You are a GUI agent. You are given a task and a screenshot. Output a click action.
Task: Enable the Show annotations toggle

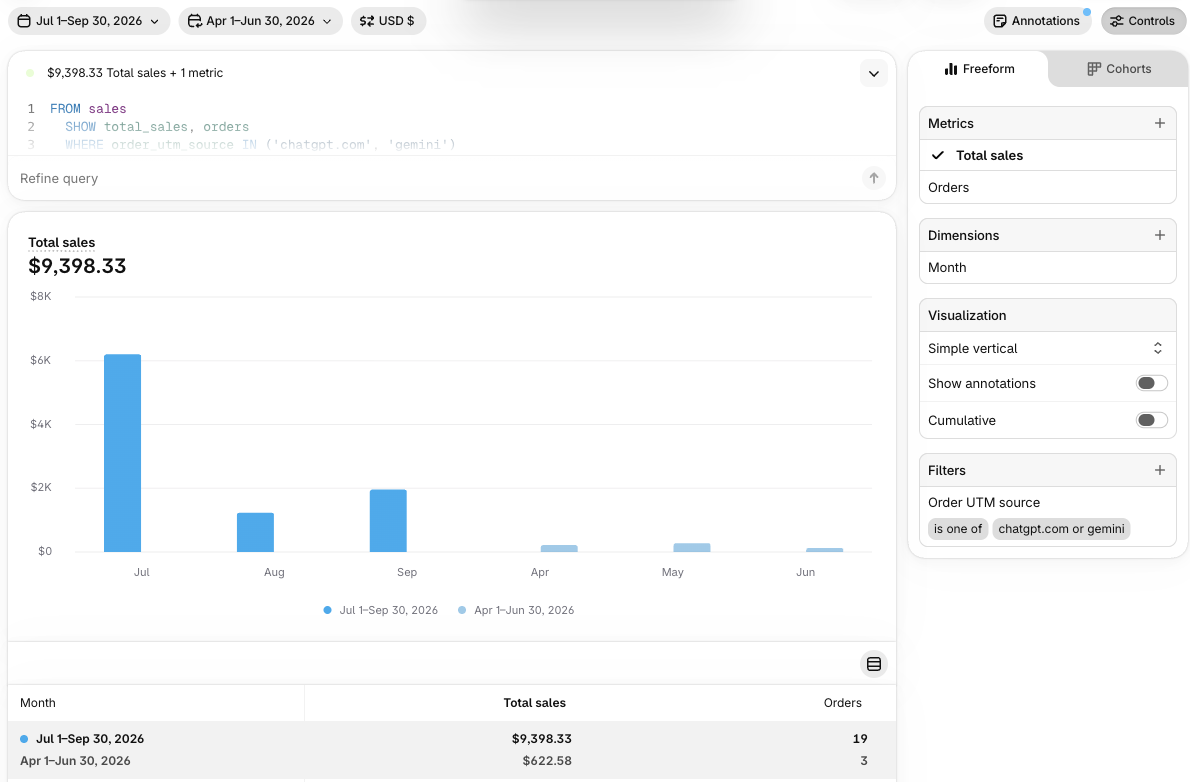(x=1151, y=383)
